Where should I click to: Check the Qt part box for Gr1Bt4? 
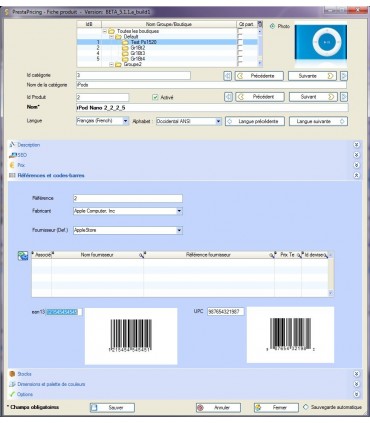tap(240, 59)
